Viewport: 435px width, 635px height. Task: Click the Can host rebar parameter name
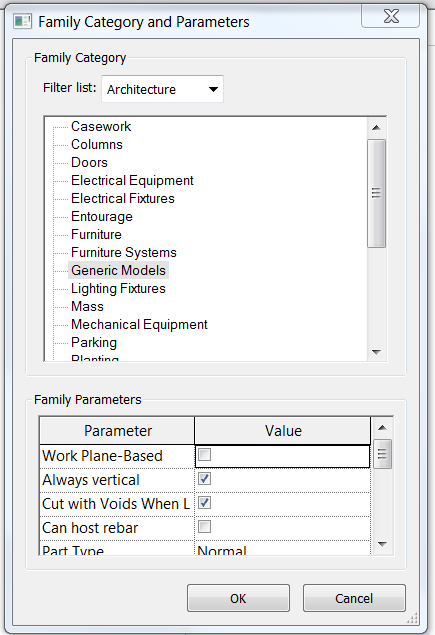coord(90,528)
